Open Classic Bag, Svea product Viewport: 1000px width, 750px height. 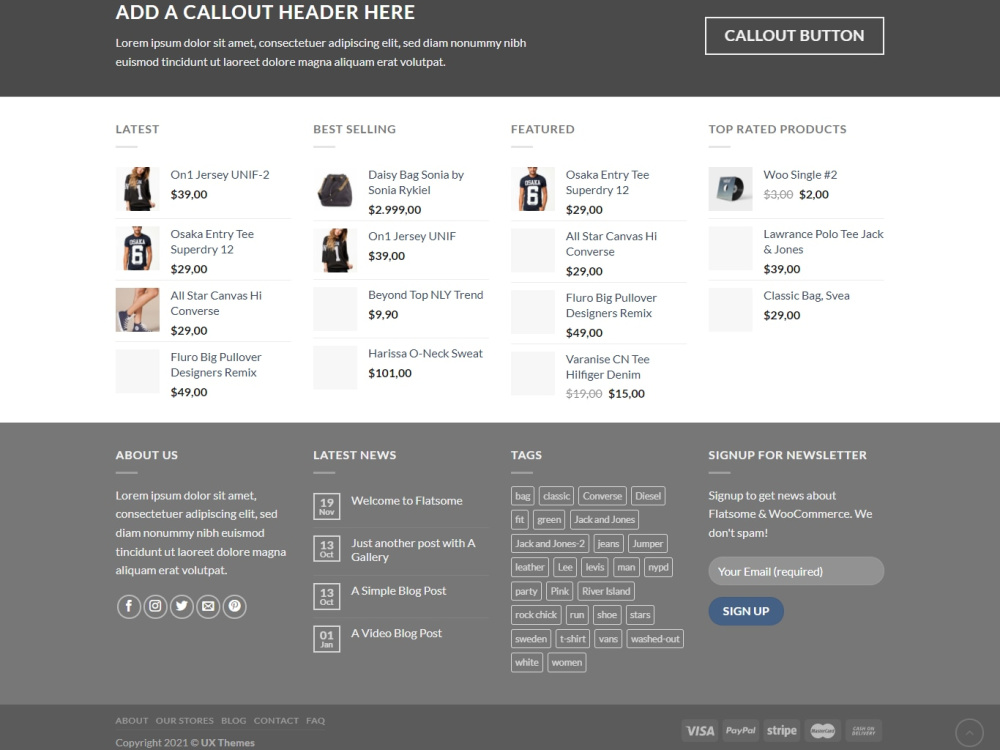pos(806,296)
